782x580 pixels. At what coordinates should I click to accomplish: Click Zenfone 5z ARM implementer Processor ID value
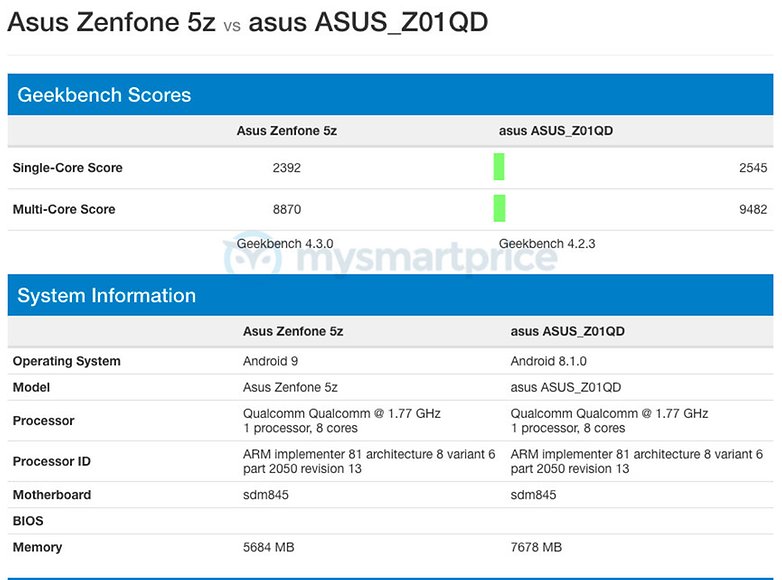(x=369, y=461)
